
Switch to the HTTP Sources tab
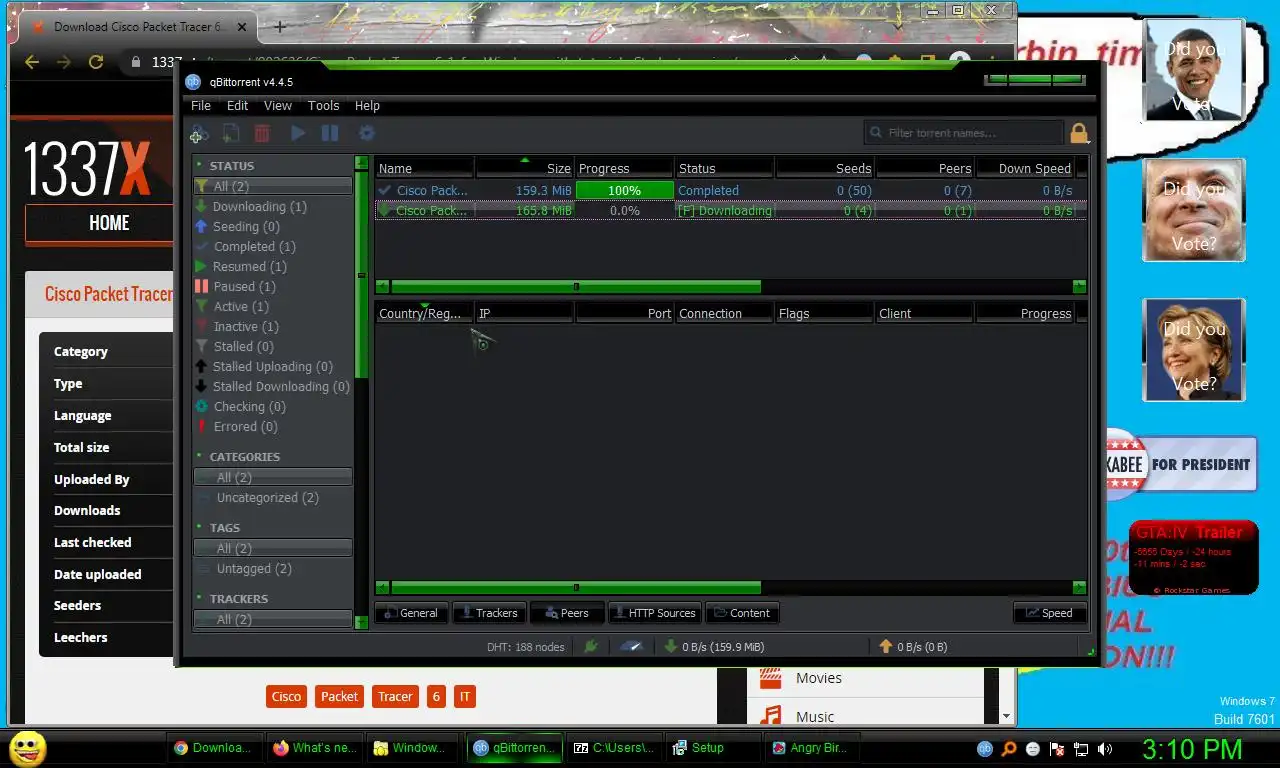[653, 613]
